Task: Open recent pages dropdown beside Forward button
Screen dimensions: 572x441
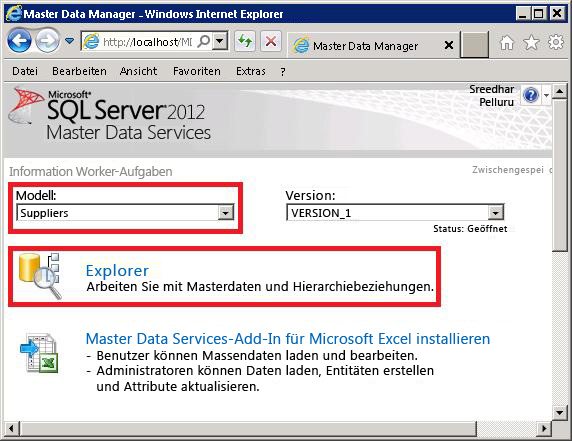Action: click(x=69, y=41)
